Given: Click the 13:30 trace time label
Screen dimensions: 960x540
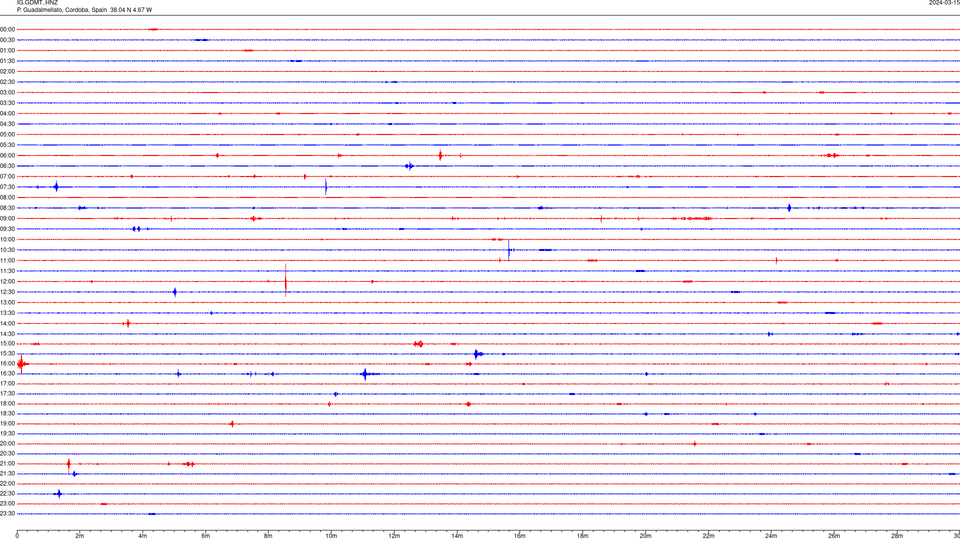Looking at the screenshot, I should (x=7, y=313).
